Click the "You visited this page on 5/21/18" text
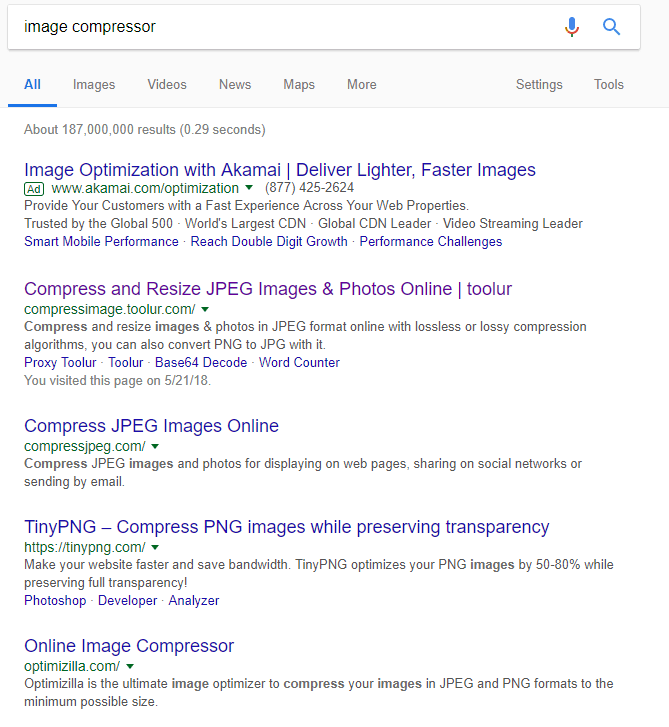 tap(117, 381)
